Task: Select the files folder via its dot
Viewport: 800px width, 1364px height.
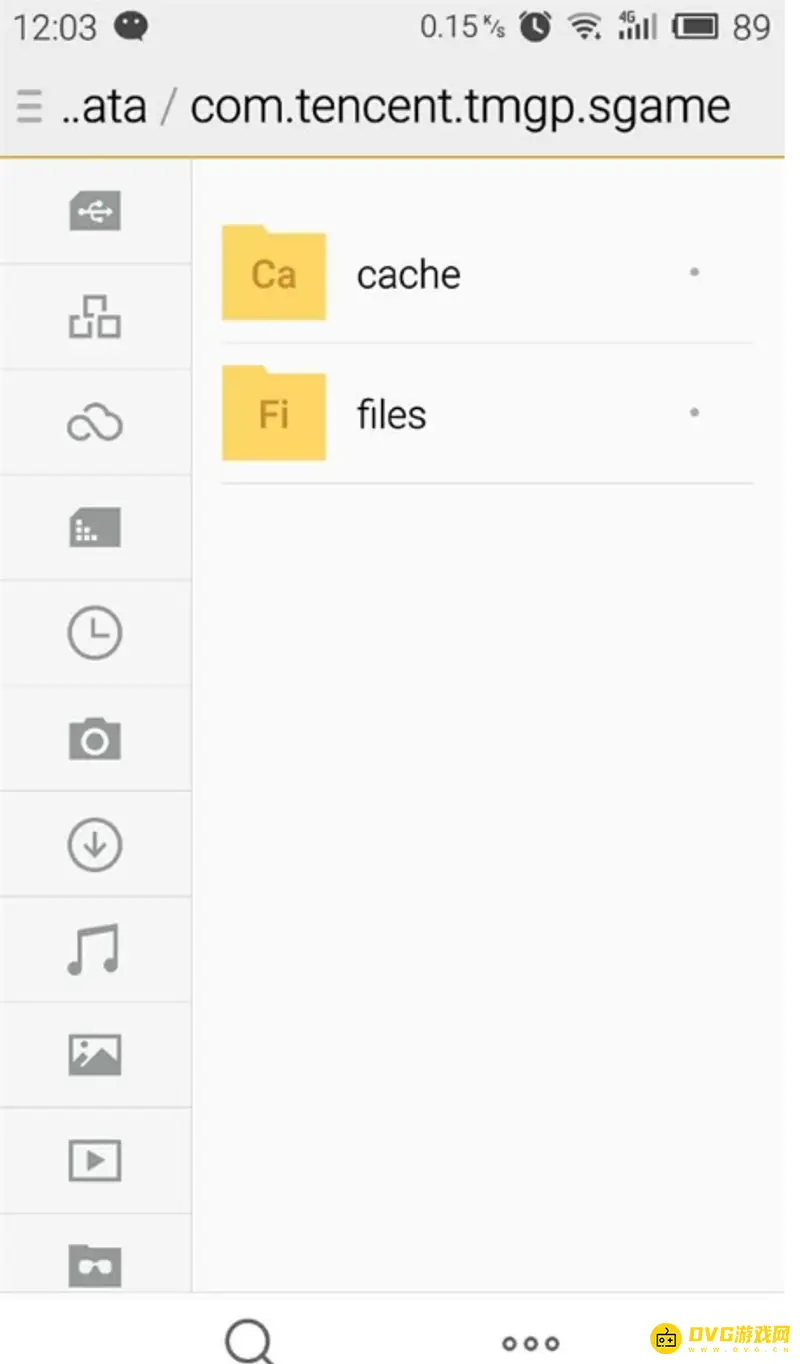Action: point(694,412)
